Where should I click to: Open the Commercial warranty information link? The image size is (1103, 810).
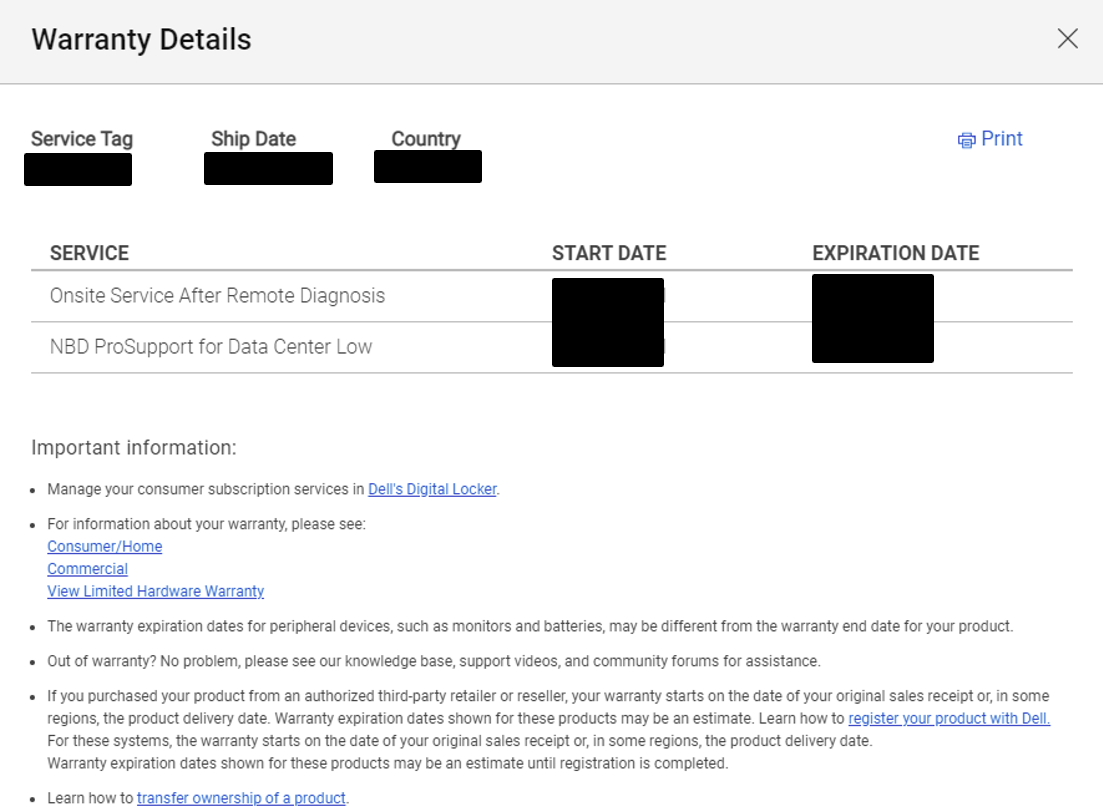tap(87, 568)
